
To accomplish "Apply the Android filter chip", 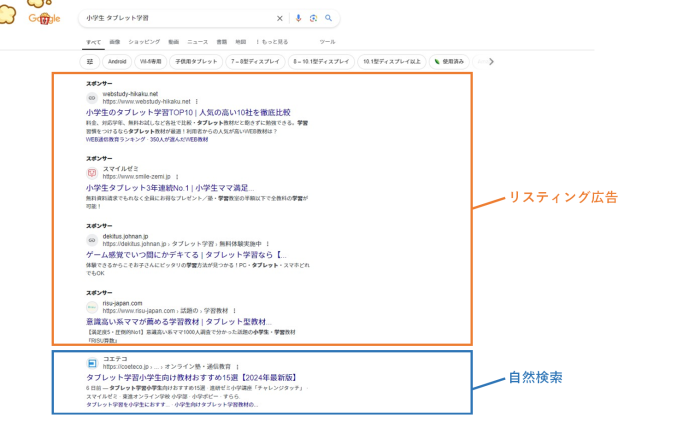I will (117, 62).
